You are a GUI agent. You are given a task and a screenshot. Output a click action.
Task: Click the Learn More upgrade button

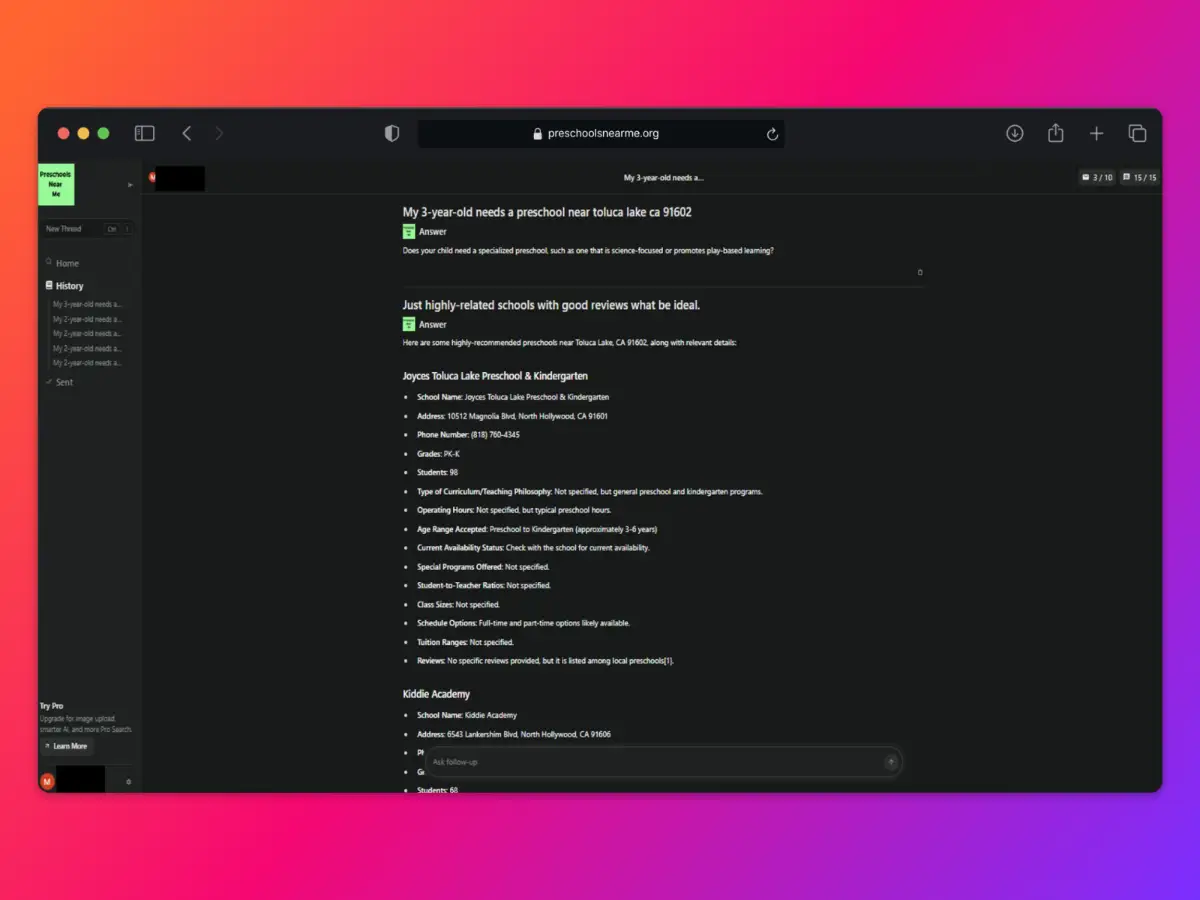(65, 746)
